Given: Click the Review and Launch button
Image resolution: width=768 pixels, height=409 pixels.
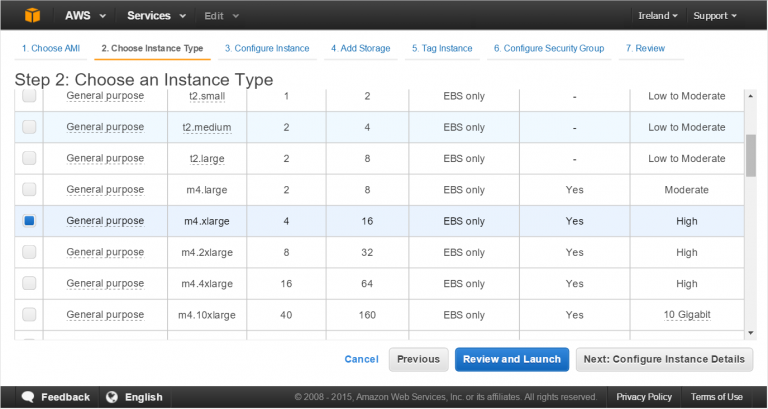Looking at the screenshot, I should click(x=512, y=360).
